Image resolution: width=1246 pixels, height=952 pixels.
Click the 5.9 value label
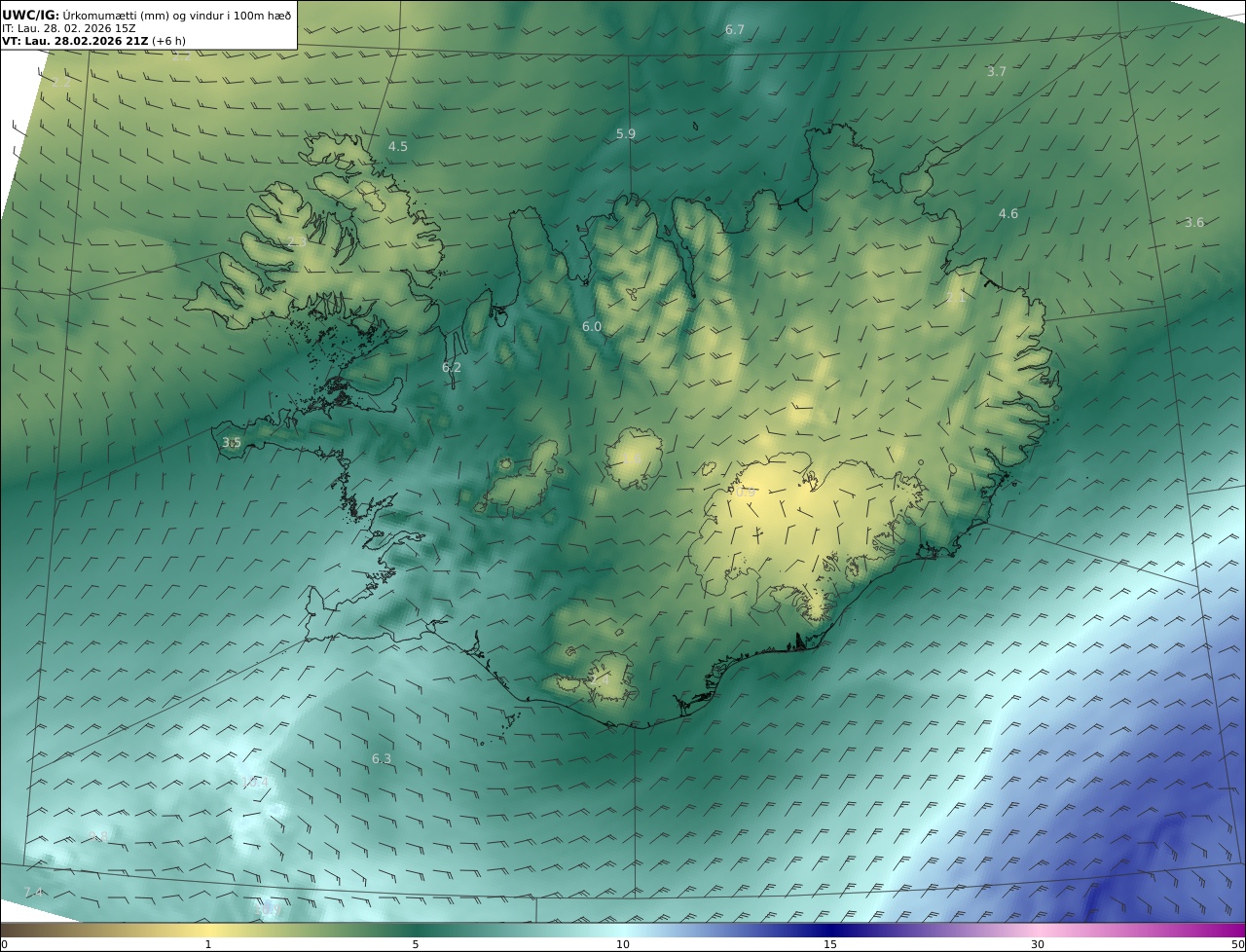(626, 134)
